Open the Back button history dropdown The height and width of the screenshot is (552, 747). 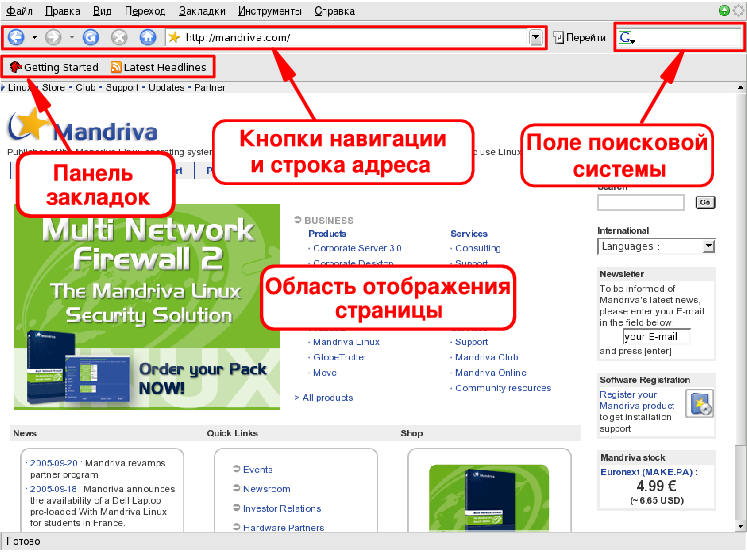tap(34, 37)
